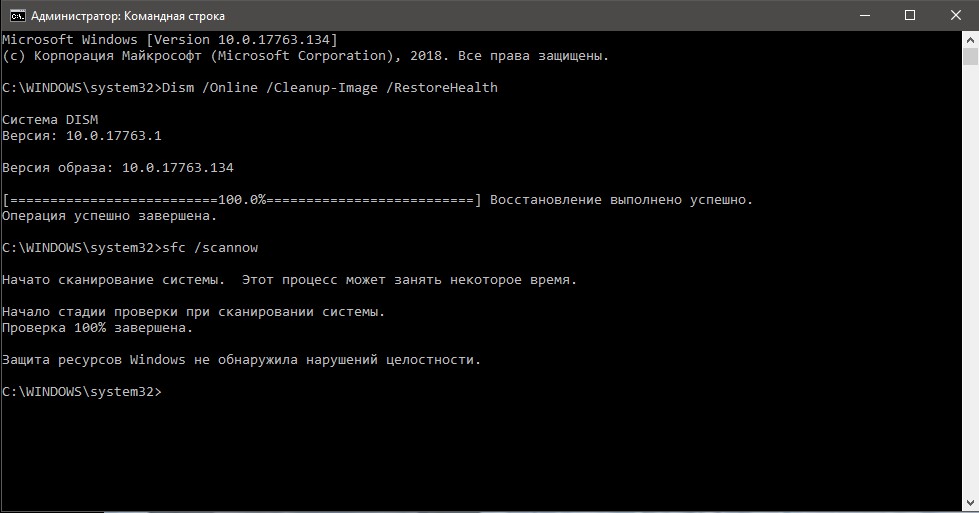This screenshot has width=979, height=513.
Task: Click the Система DISM line
Action: tap(50, 119)
